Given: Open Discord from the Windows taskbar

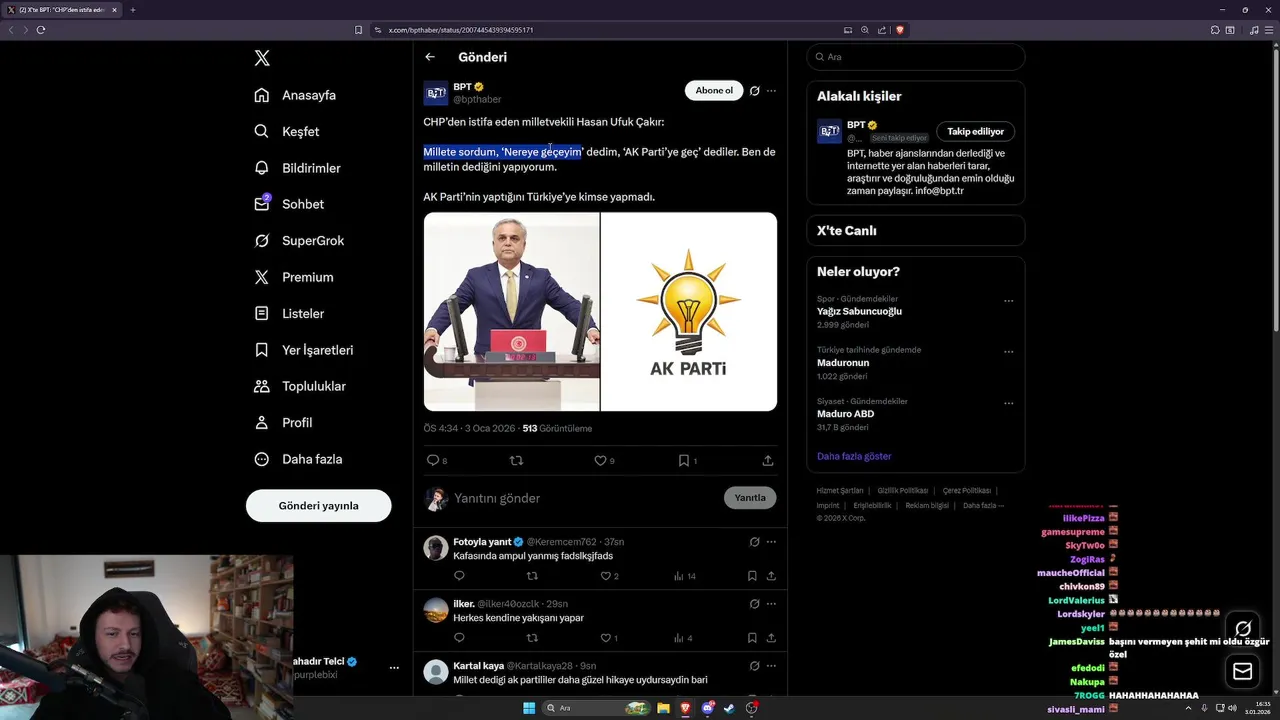Looking at the screenshot, I should tap(708, 708).
